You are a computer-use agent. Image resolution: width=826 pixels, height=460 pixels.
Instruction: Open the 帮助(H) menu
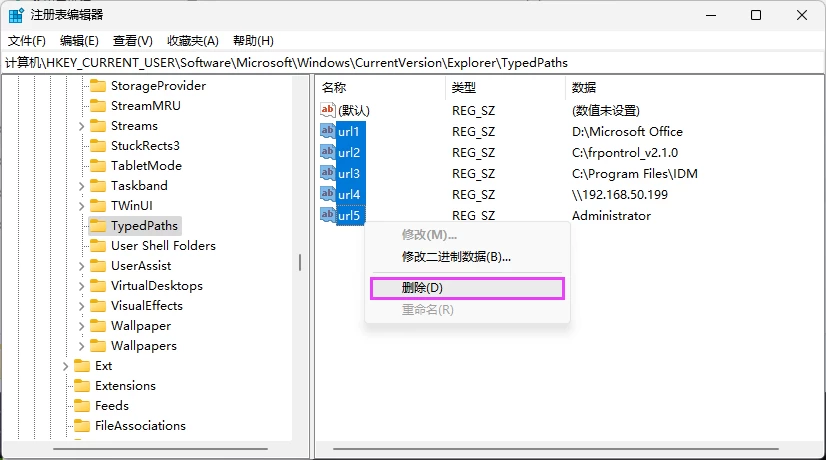point(253,41)
